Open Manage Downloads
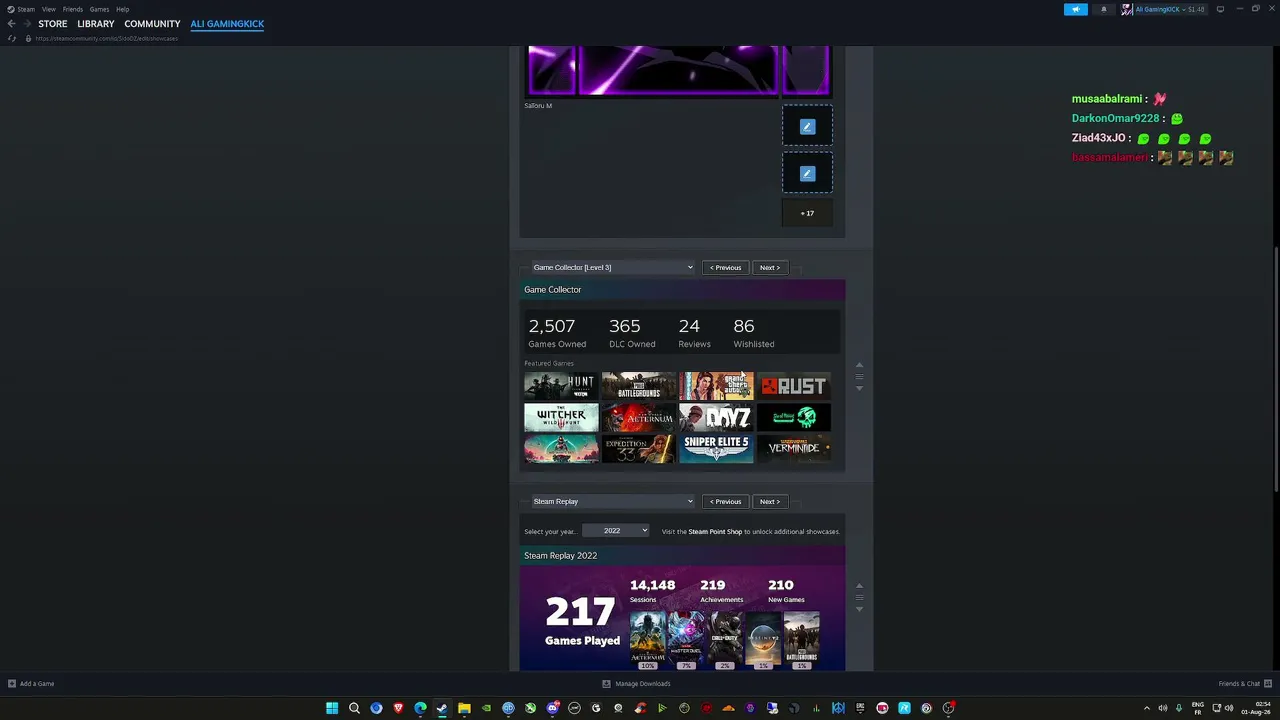The image size is (1280, 720). [x=636, y=684]
